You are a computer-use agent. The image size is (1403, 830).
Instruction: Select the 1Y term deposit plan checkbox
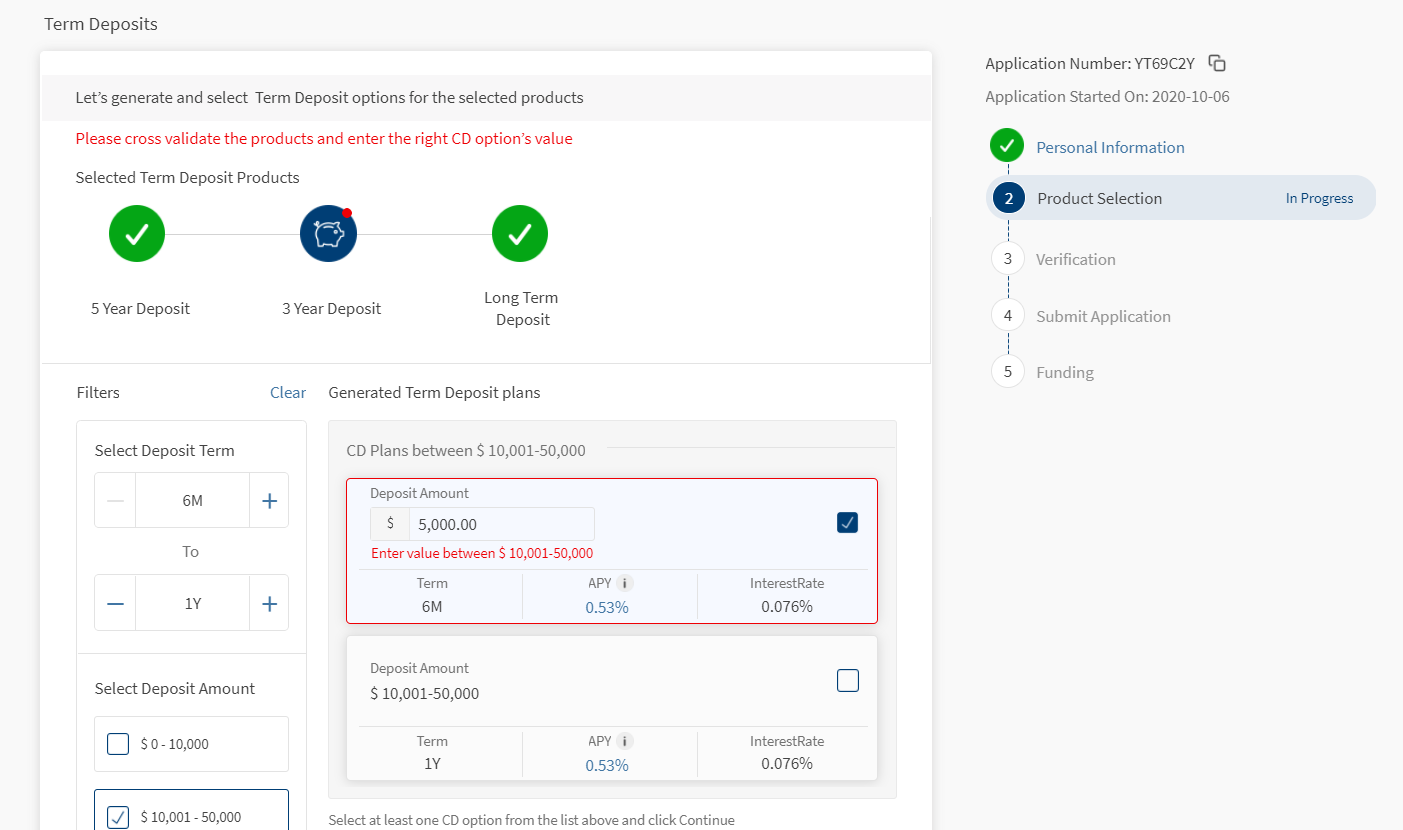847,680
